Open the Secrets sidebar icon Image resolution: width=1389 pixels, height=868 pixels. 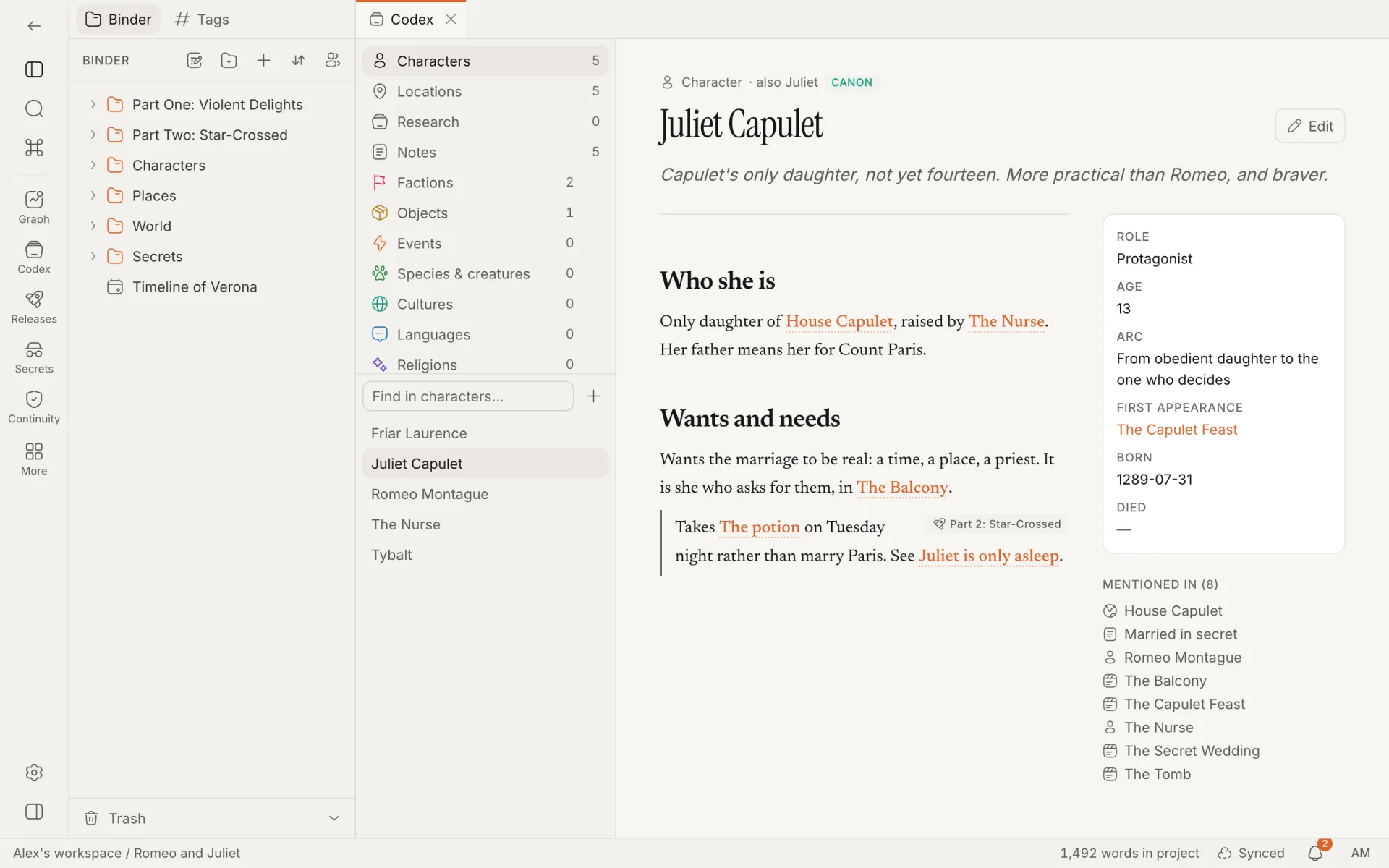(x=34, y=357)
